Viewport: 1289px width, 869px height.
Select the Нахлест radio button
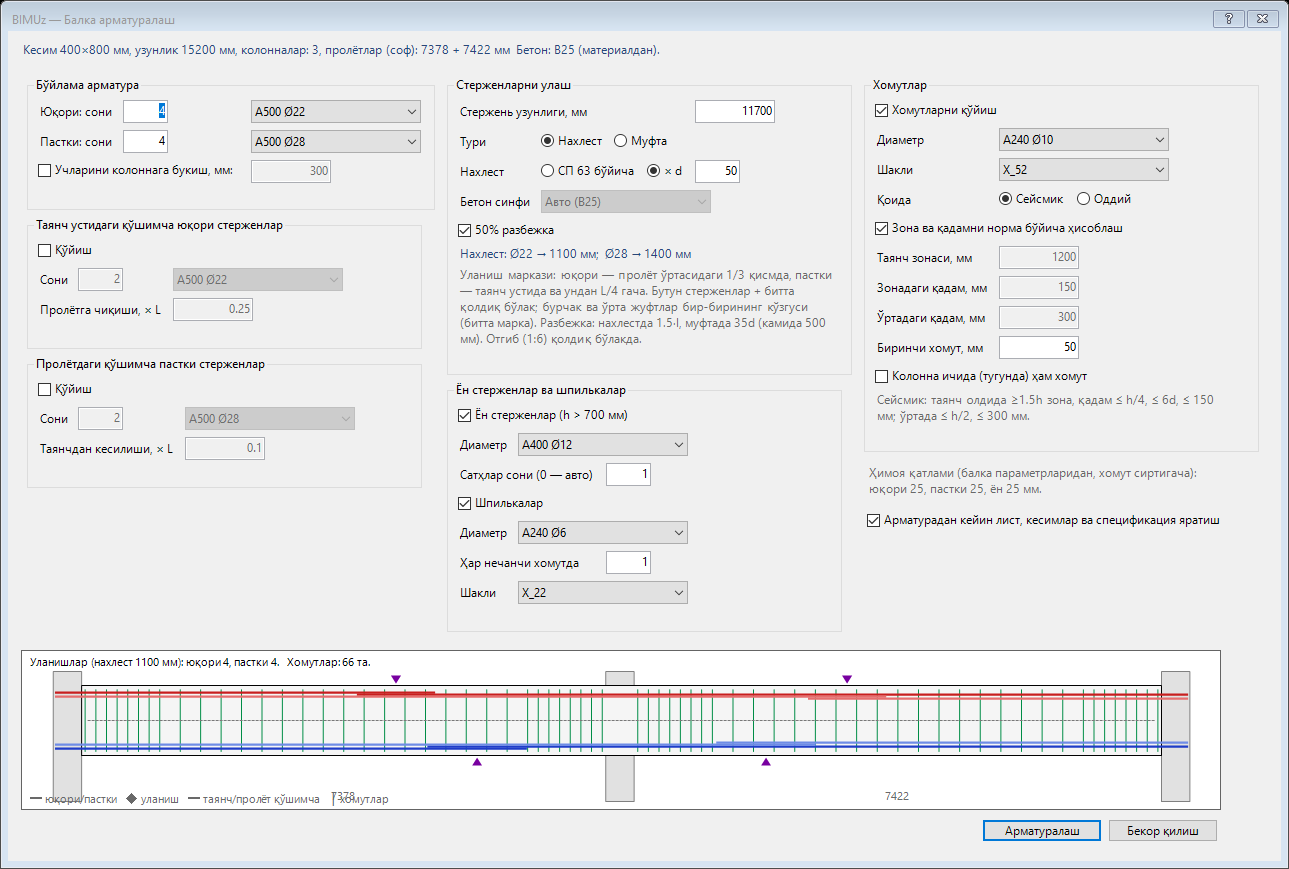tap(547, 141)
